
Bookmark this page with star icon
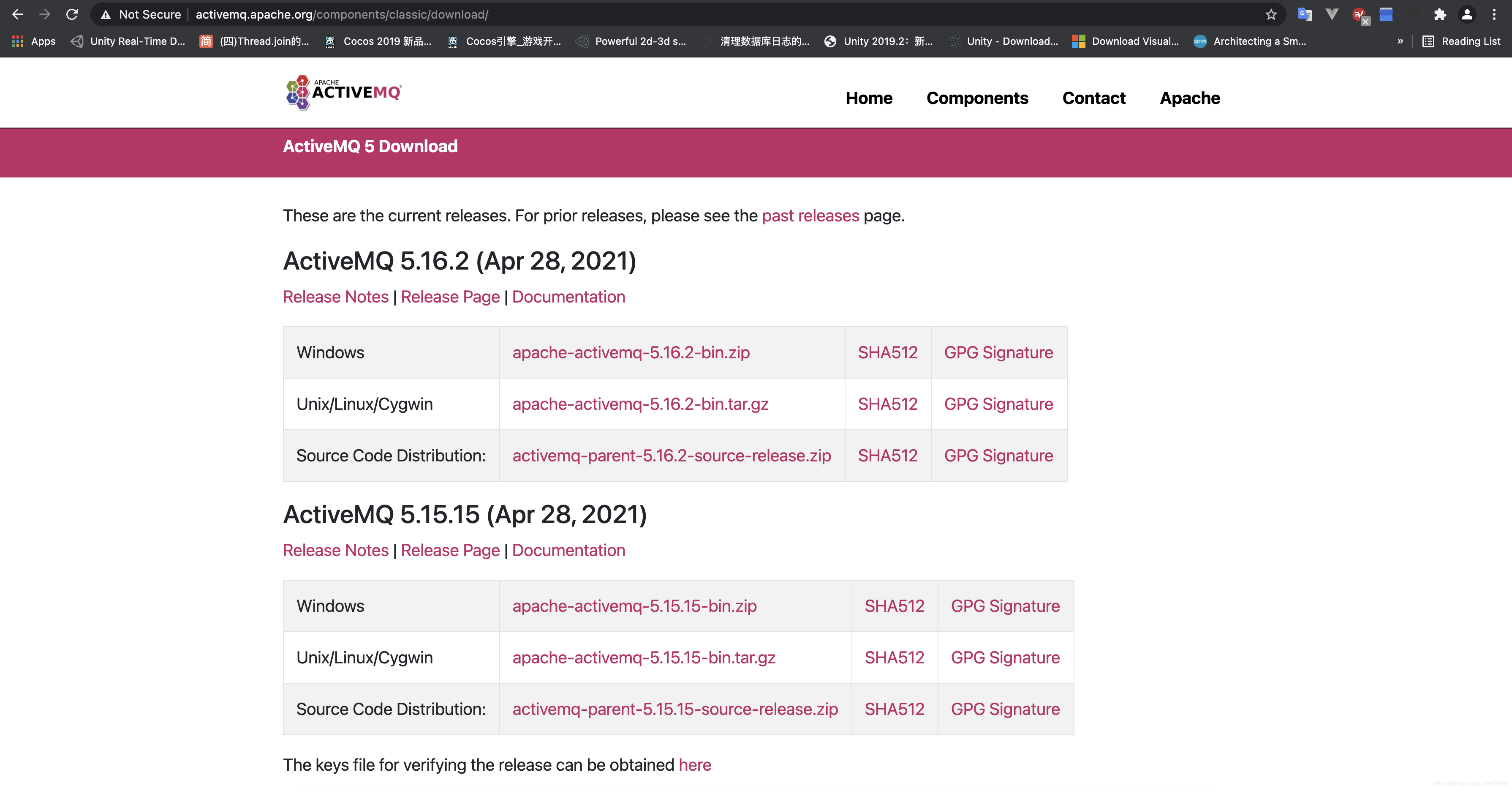click(x=1271, y=15)
